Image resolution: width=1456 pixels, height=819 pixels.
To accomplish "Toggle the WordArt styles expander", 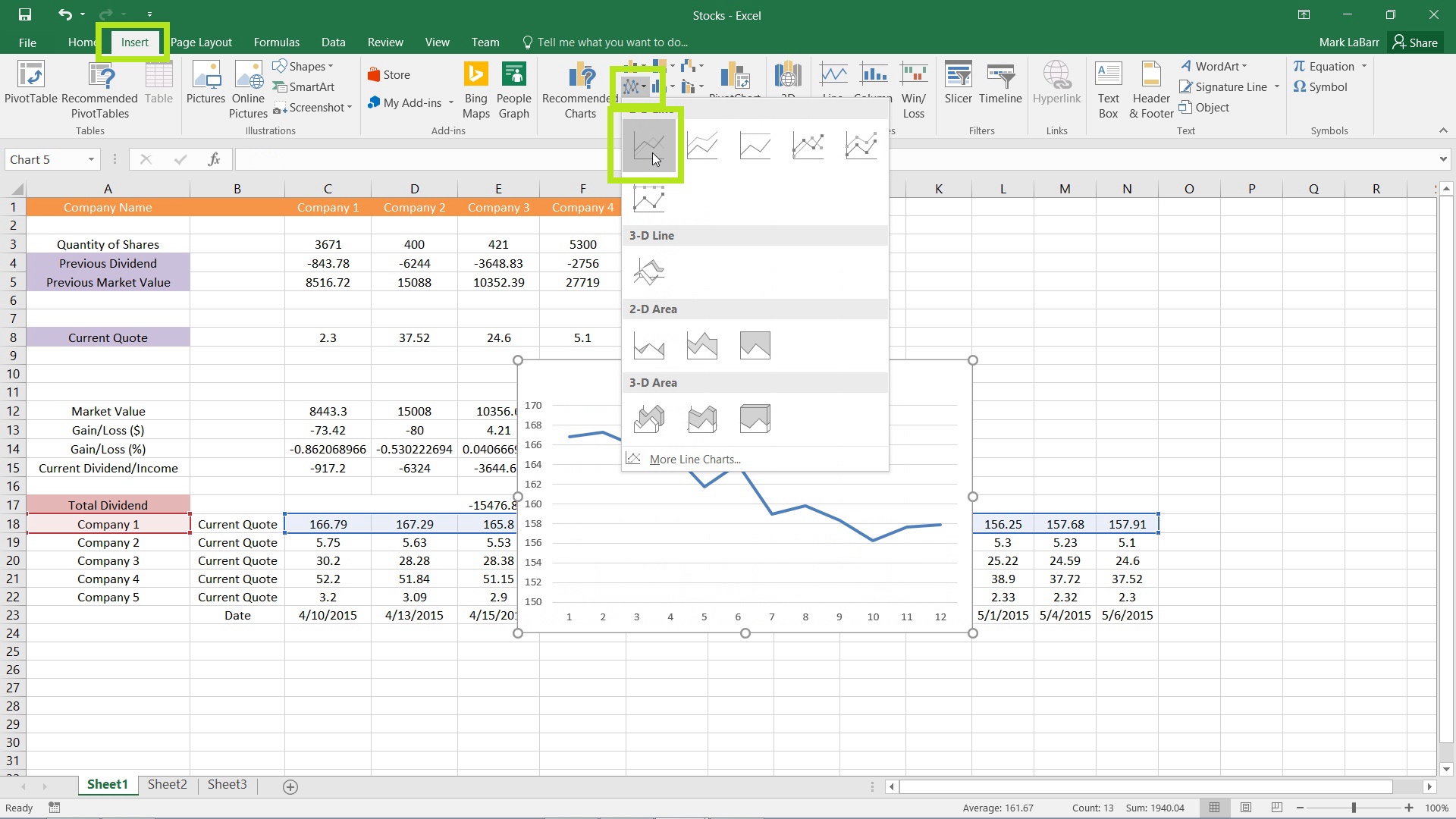I will [x=1253, y=66].
